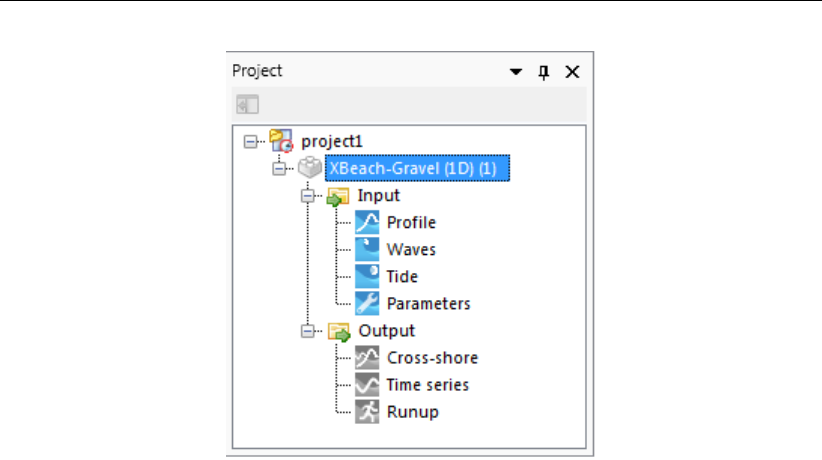Close the Project panel
Viewport: 822px width, 460px height.
point(572,72)
